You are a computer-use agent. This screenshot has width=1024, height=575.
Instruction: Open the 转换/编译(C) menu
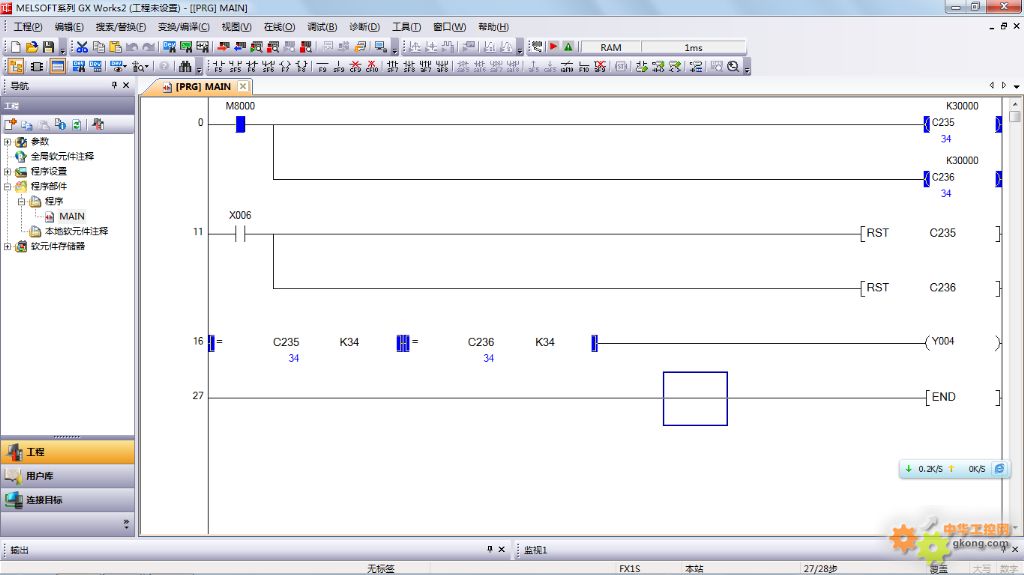(184, 27)
